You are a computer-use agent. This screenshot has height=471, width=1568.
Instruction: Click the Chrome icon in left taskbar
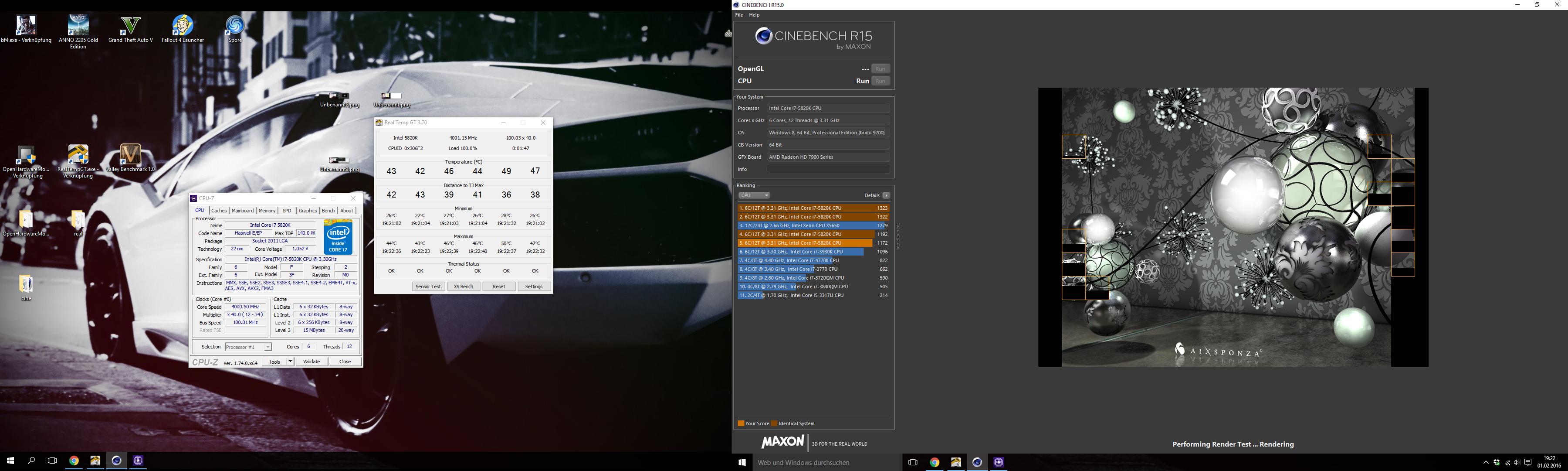pos(74,461)
